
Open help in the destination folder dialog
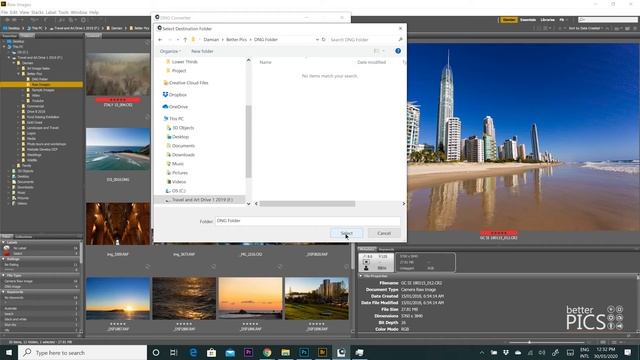pos(398,51)
